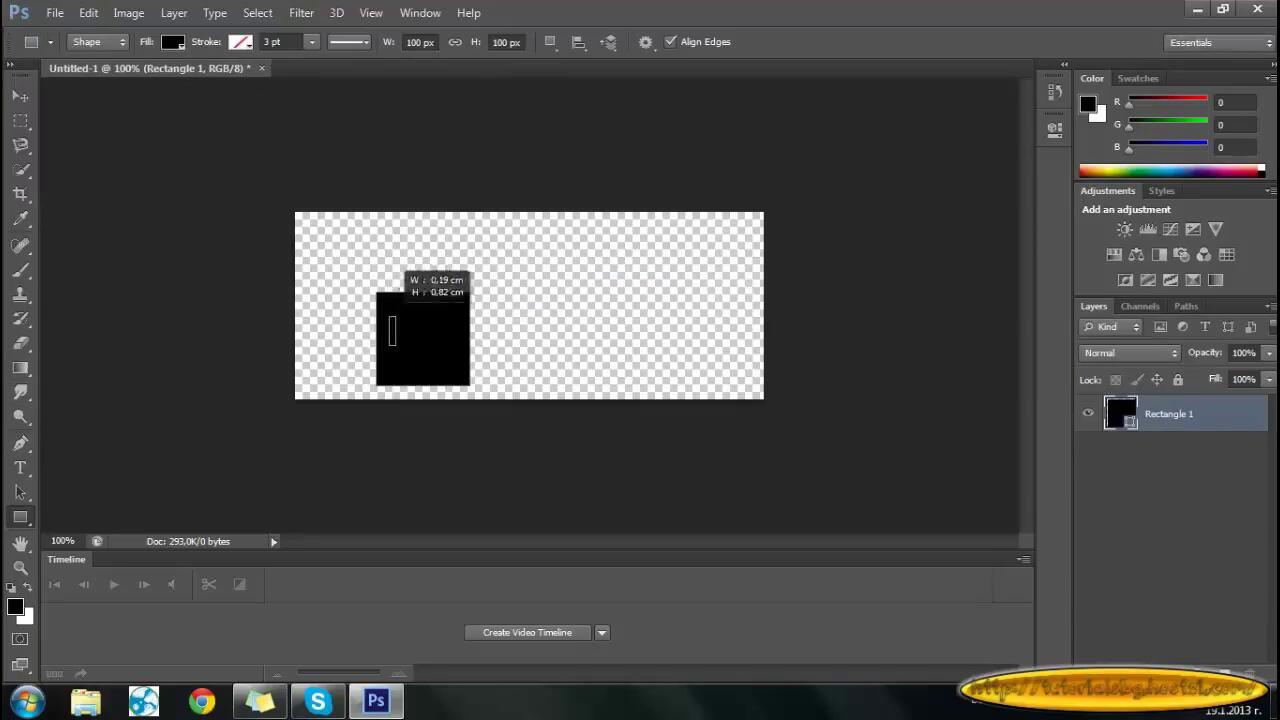Open Skype from the taskbar
The height and width of the screenshot is (720, 1280).
[318, 701]
